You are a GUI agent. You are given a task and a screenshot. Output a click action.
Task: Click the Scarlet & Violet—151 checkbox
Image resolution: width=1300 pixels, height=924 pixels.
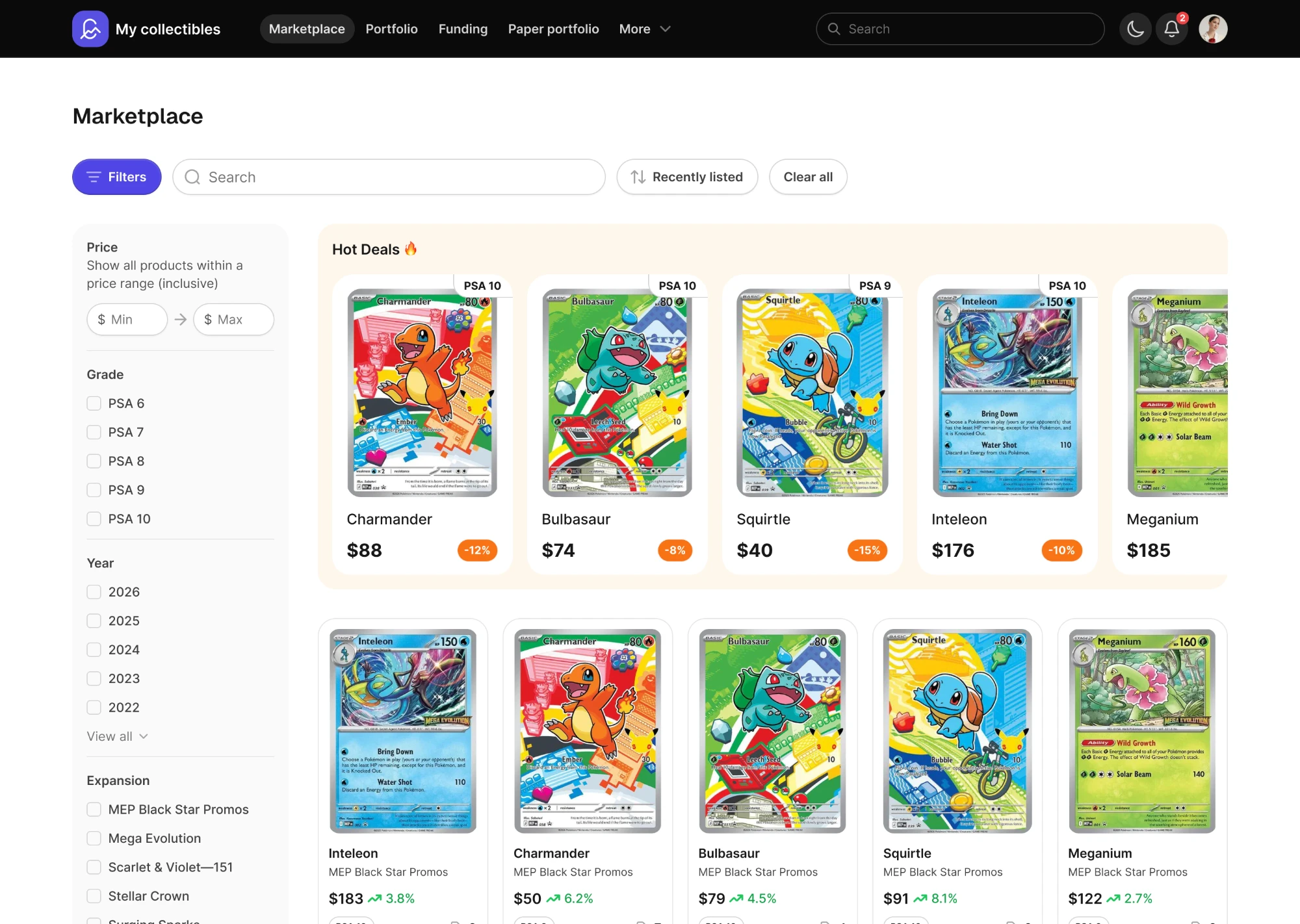94,867
